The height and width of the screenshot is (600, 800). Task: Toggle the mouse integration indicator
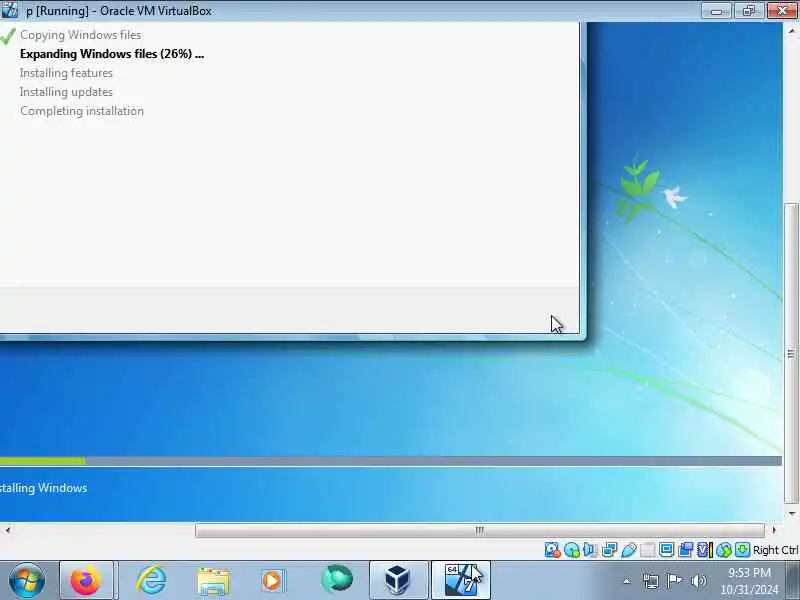pyautogui.click(x=724, y=550)
